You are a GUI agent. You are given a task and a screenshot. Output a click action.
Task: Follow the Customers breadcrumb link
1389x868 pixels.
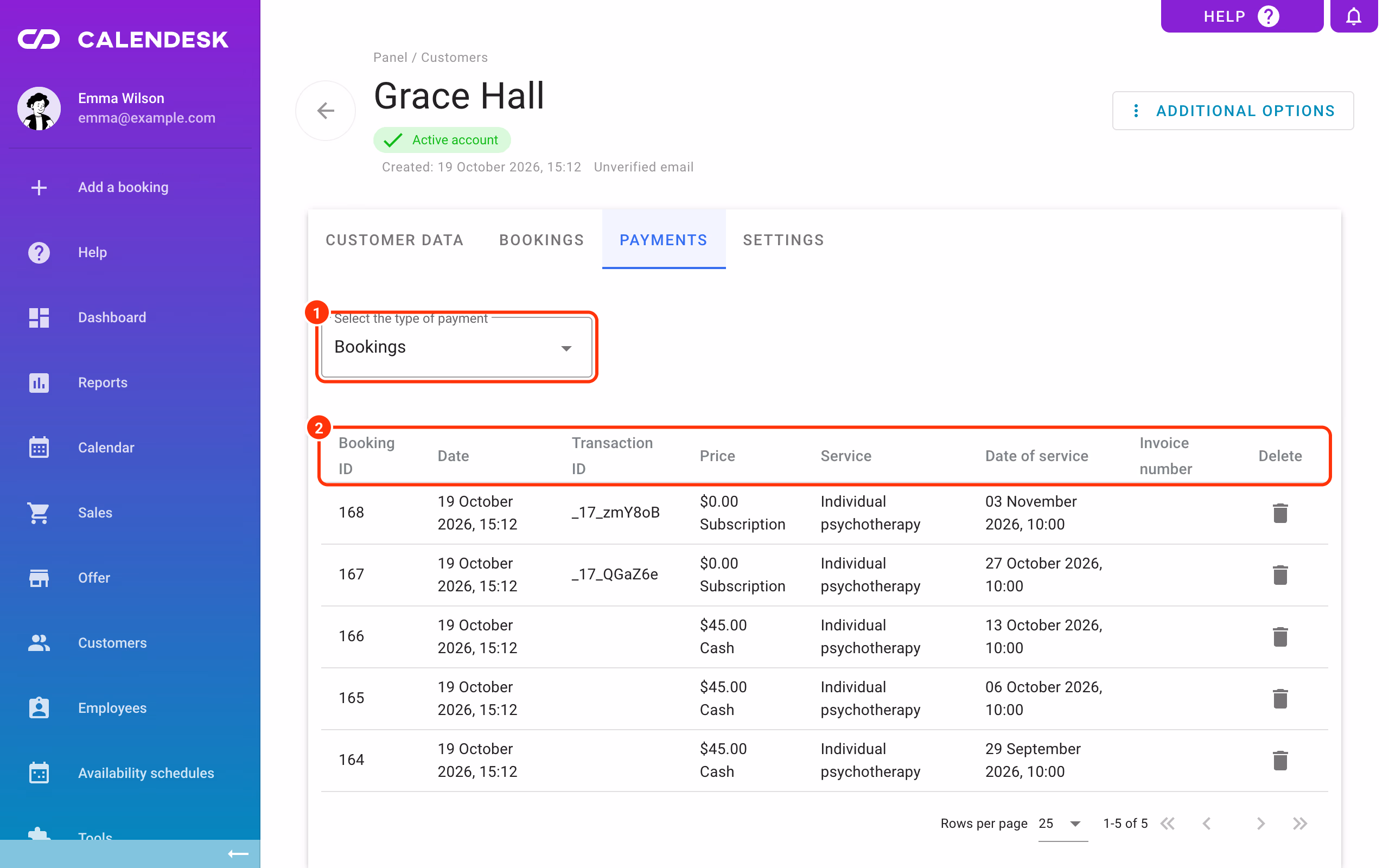coord(454,58)
